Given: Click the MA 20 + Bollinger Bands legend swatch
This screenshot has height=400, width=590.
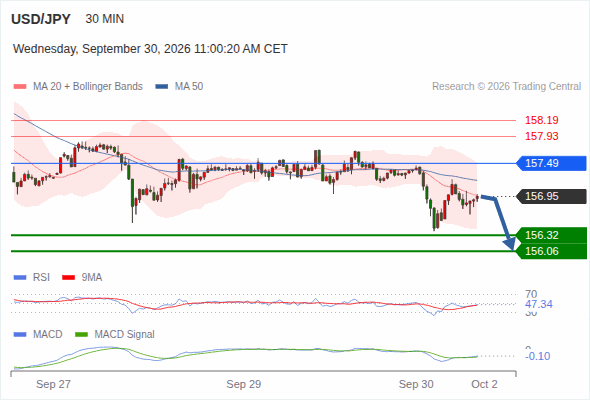Looking at the screenshot, I should click(x=20, y=87).
